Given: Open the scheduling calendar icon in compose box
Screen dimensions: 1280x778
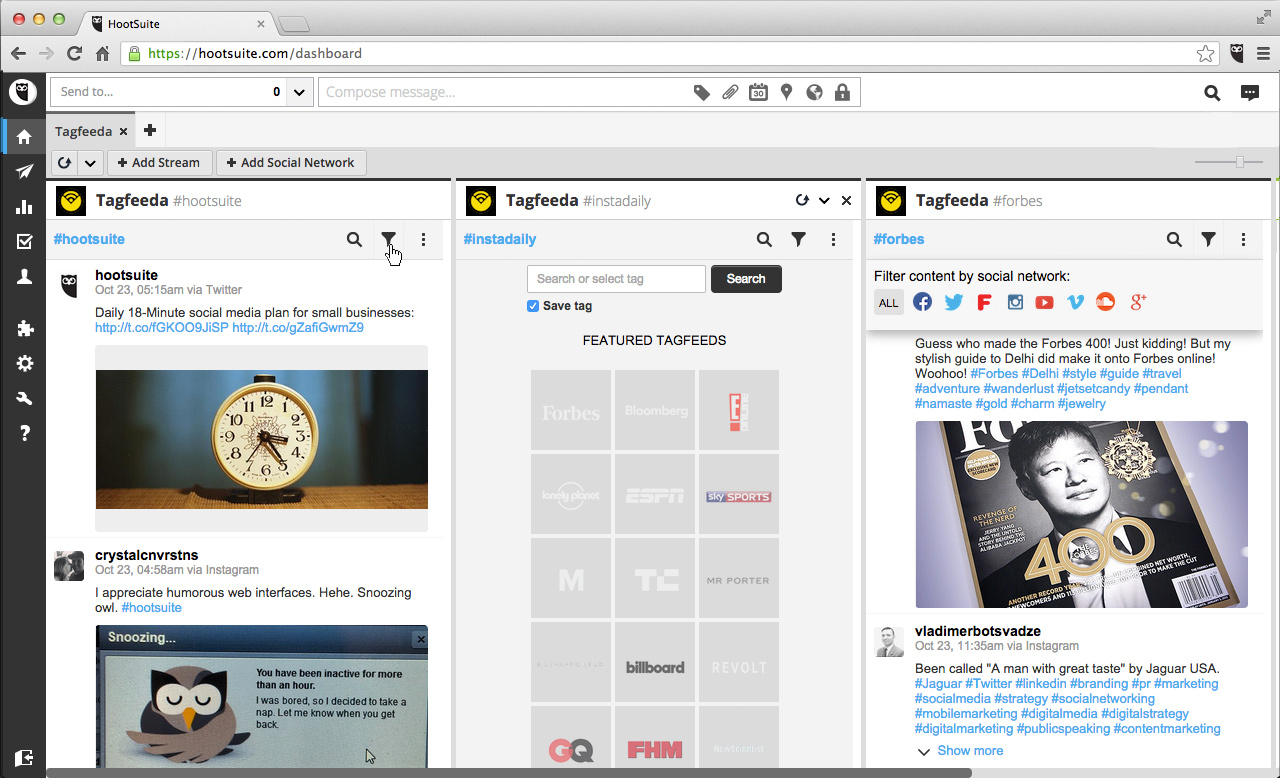Looking at the screenshot, I should tap(758, 92).
